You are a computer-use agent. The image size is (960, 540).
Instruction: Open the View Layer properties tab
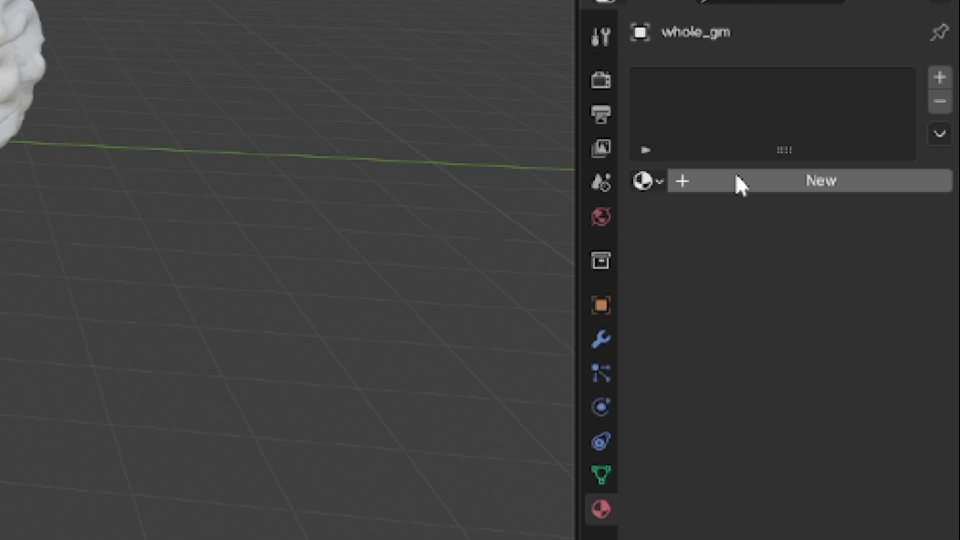click(x=601, y=148)
